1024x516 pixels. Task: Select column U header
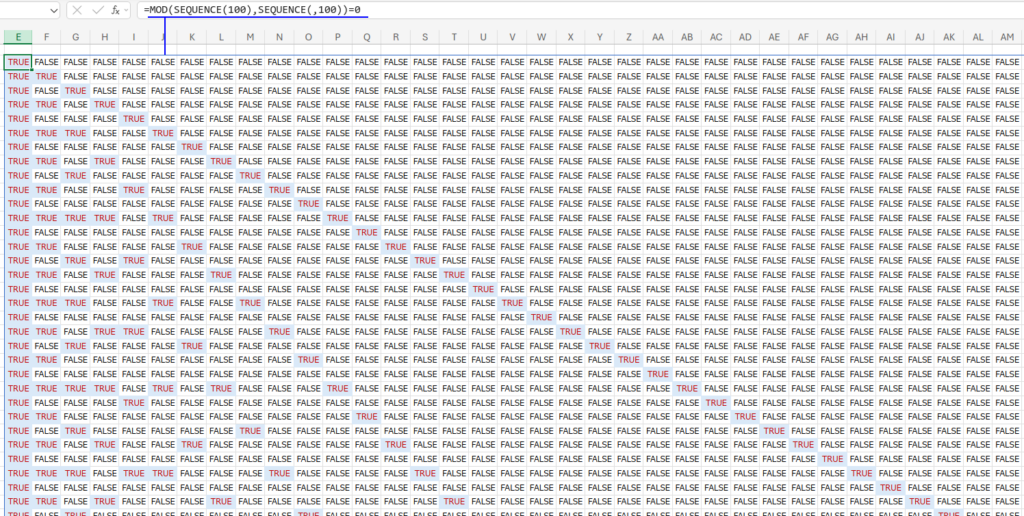pyautogui.click(x=483, y=37)
